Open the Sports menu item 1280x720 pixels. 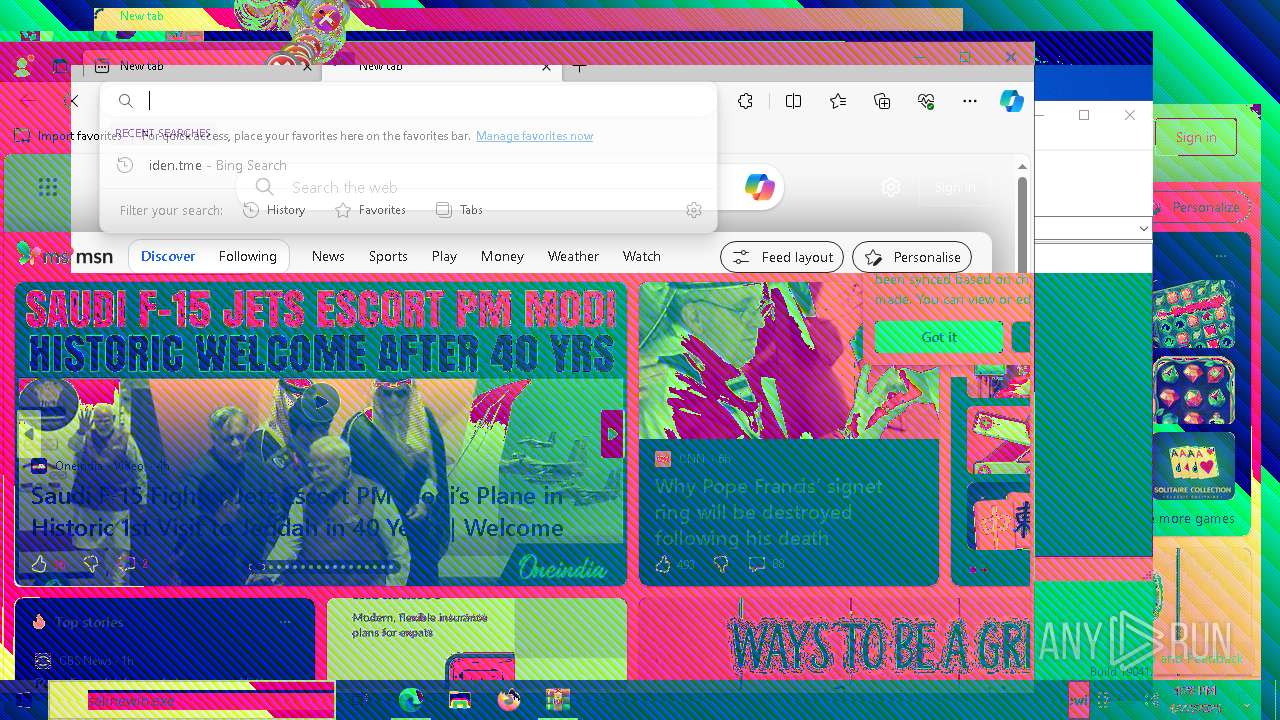pos(388,257)
